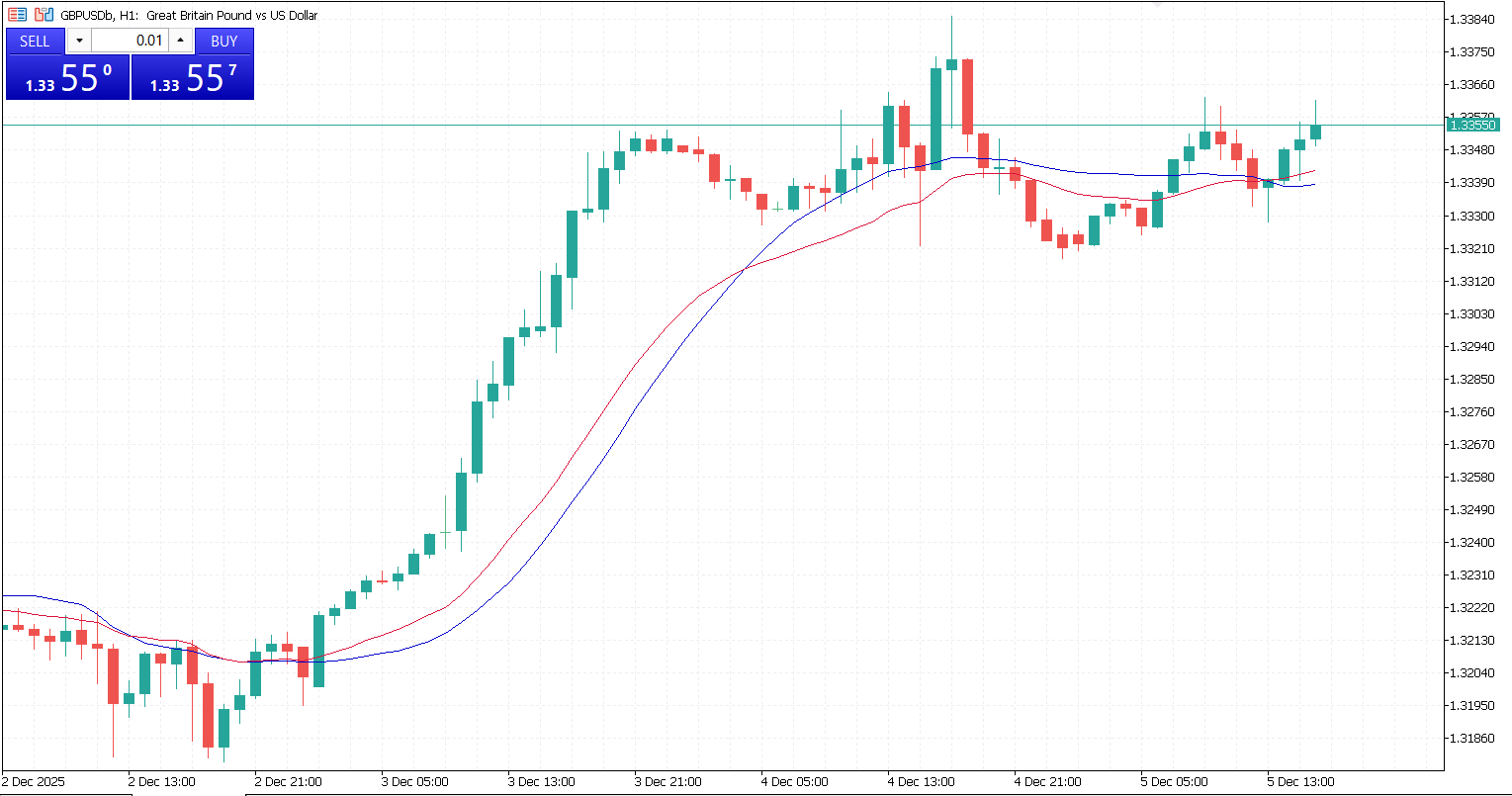Click the 5 Dec 05:00 time axis label
This screenshot has width=1512, height=796.
[x=1173, y=781]
